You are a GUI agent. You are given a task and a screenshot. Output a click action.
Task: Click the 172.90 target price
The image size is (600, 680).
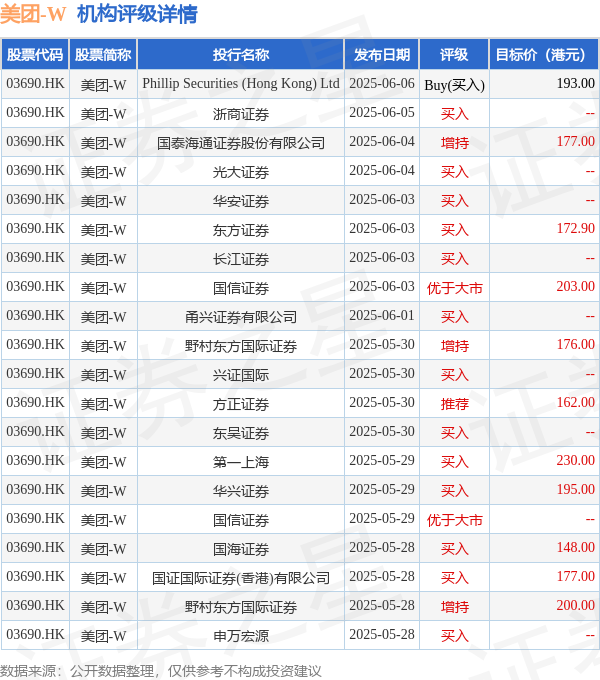click(575, 229)
